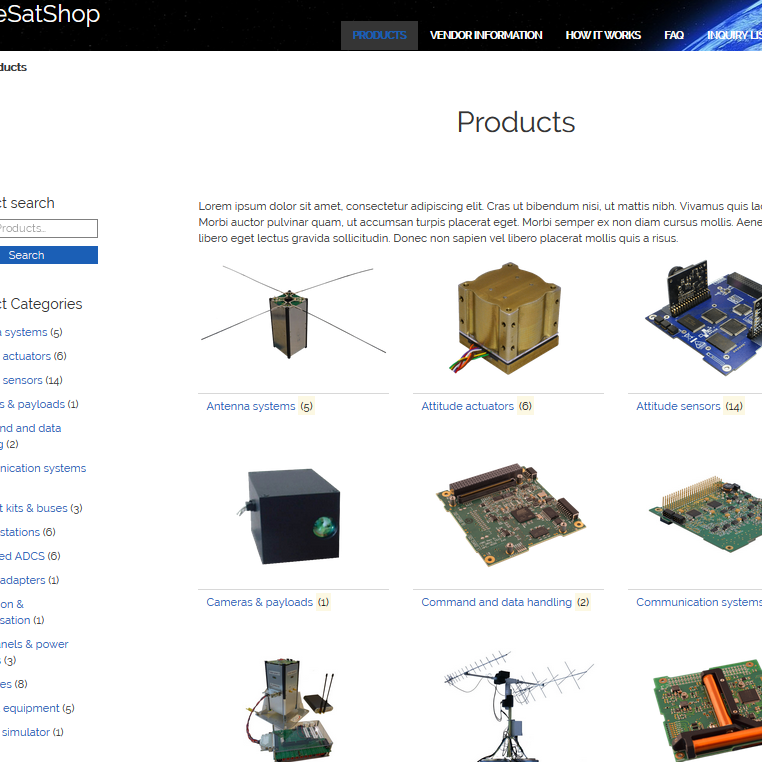Select sidebar category '& payloads (1)'

click(x=39, y=404)
